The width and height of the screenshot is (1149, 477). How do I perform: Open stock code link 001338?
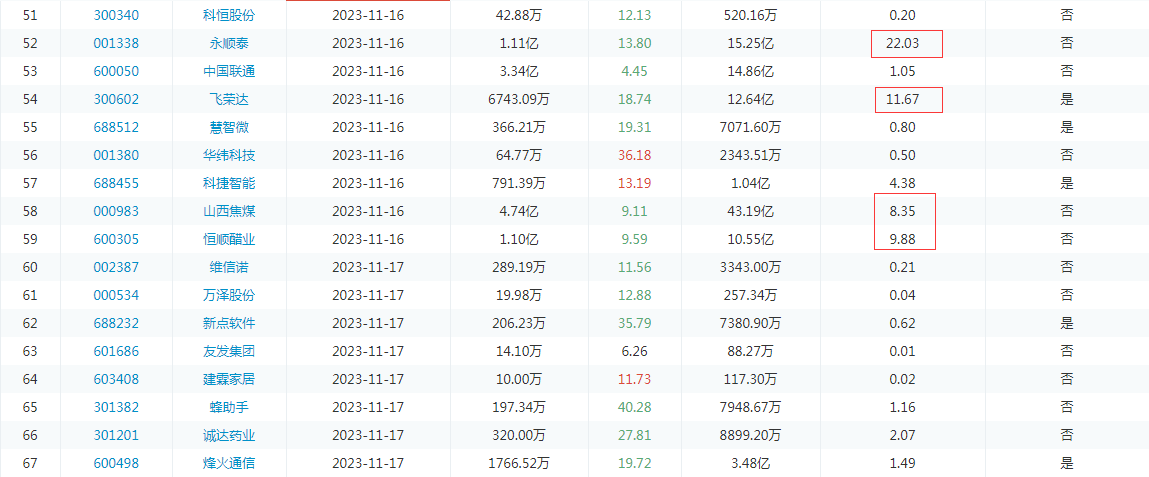(x=116, y=43)
